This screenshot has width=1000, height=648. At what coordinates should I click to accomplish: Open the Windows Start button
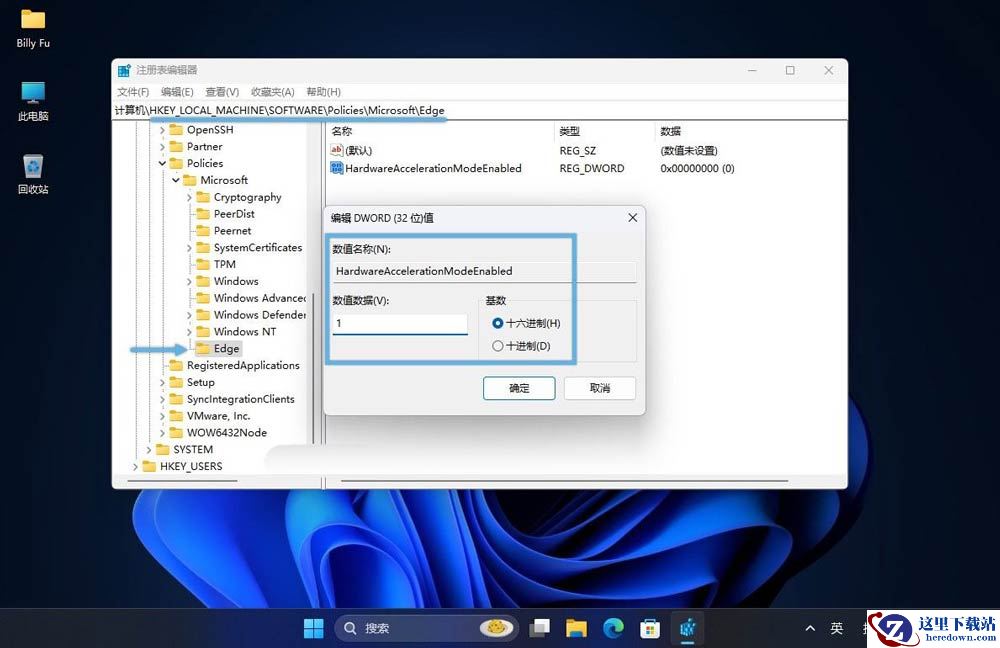point(313,628)
